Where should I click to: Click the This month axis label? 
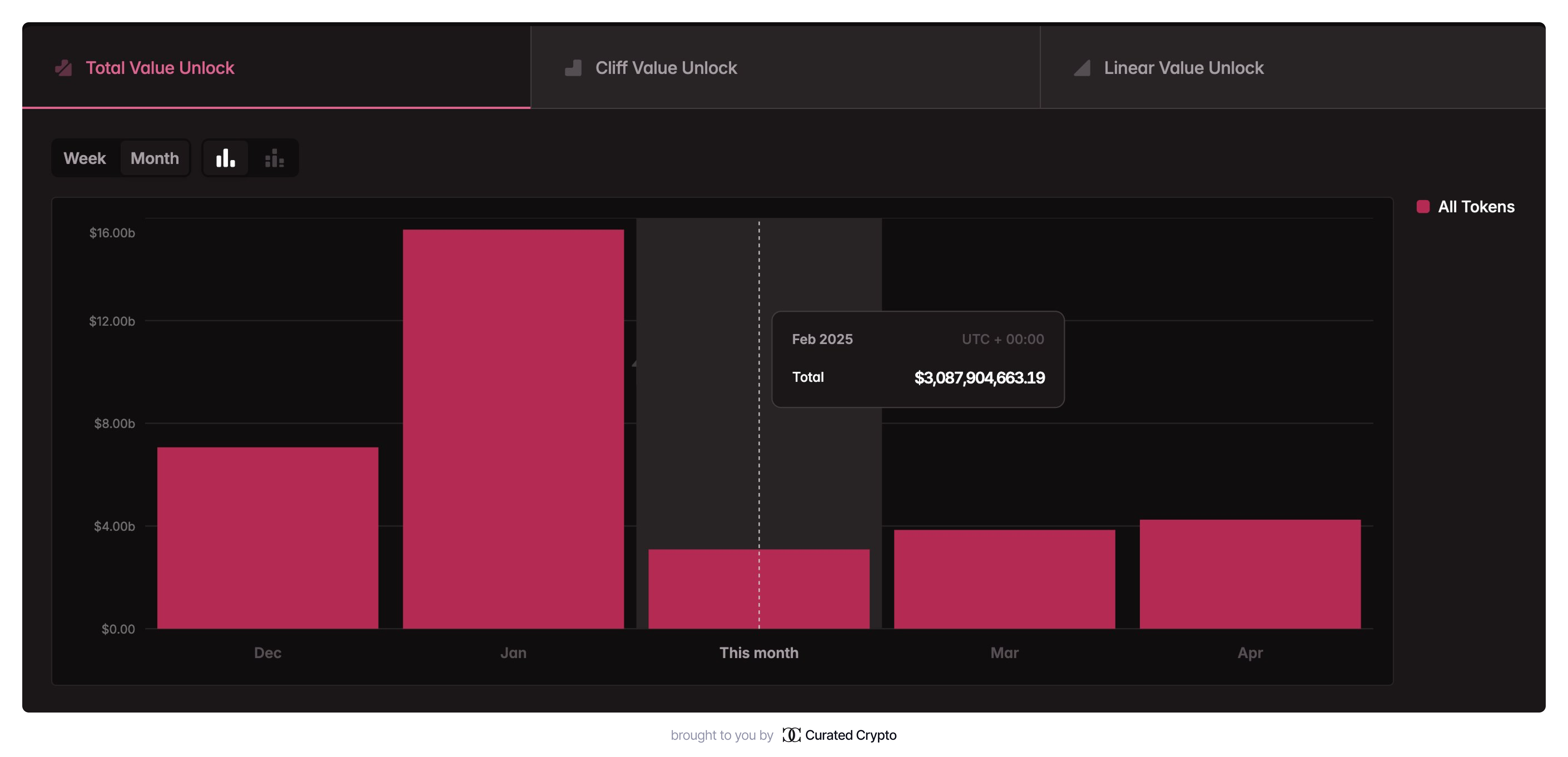(x=758, y=652)
